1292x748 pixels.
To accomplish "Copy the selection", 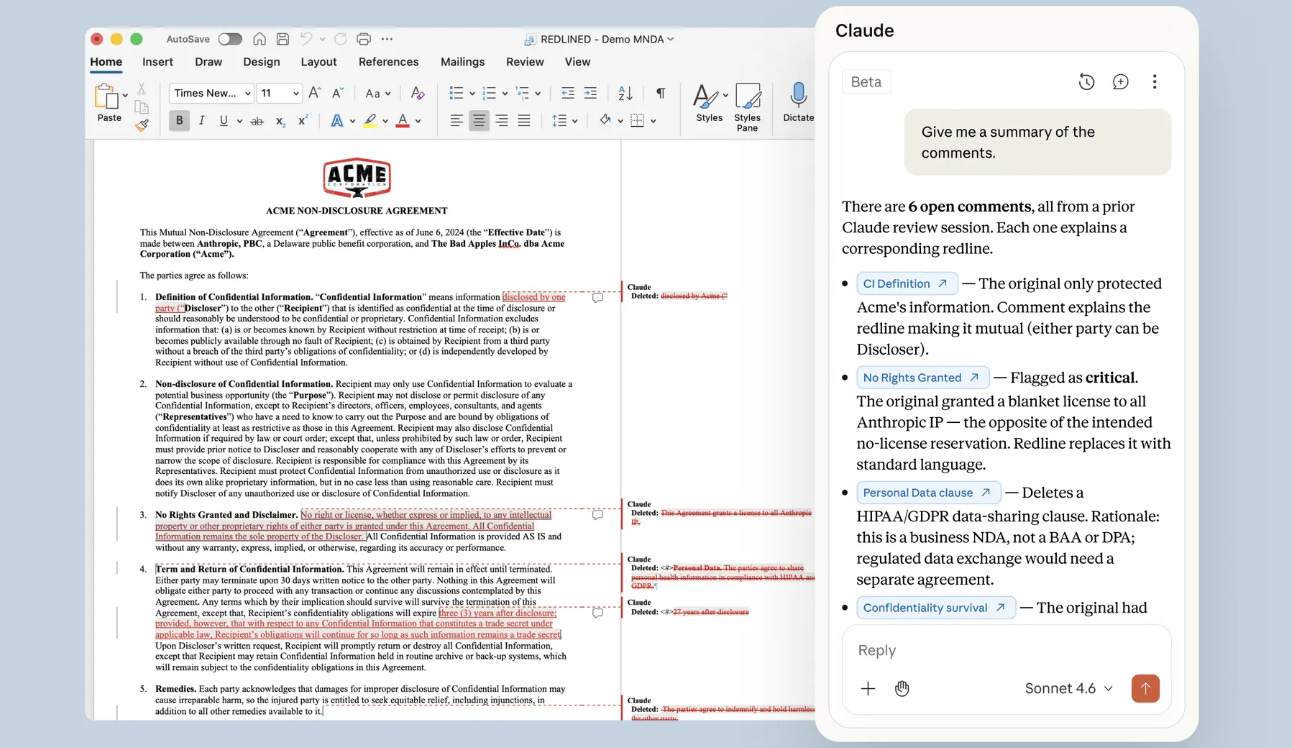I will pos(141,107).
